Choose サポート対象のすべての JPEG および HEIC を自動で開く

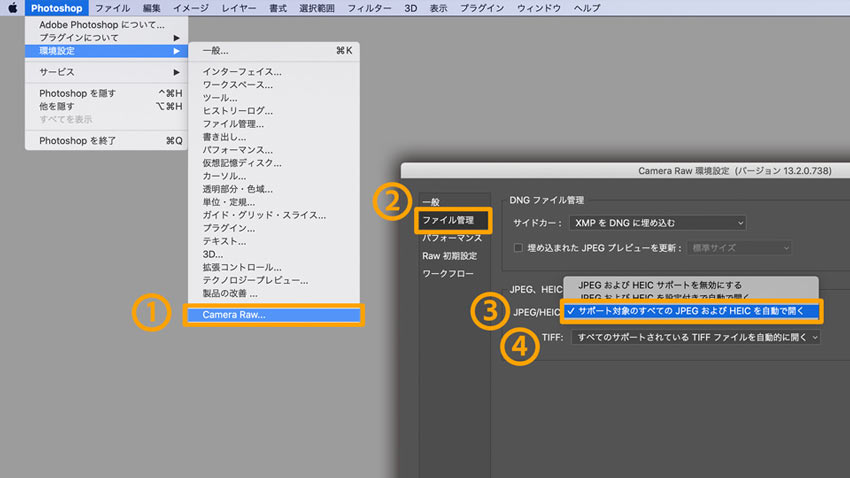click(x=691, y=311)
